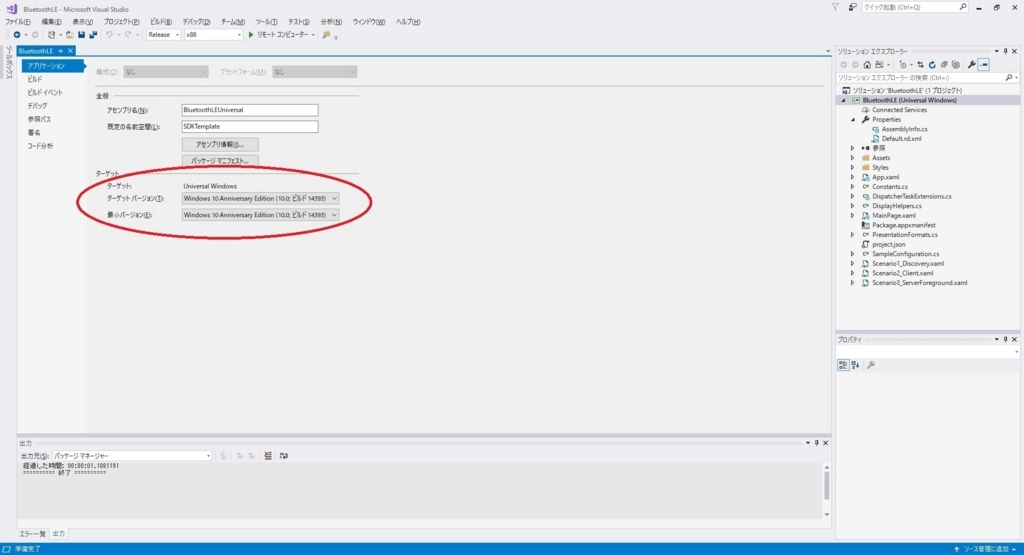Open the Target Version dropdown

[x=260, y=198]
